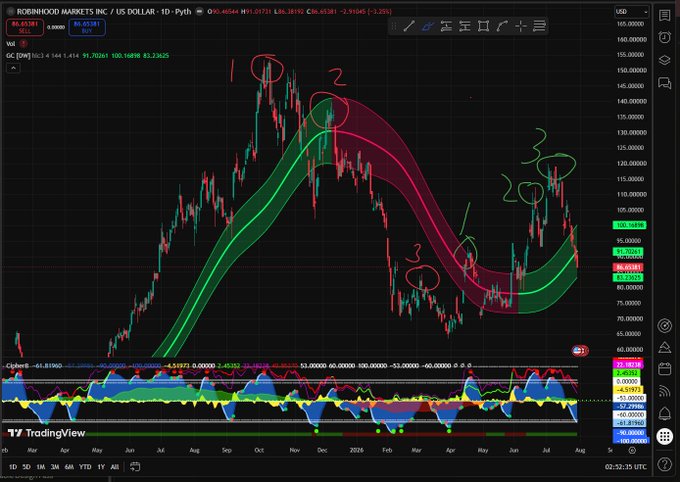
Task: Select the Fib Retracement lines tool
Action: tap(539, 26)
